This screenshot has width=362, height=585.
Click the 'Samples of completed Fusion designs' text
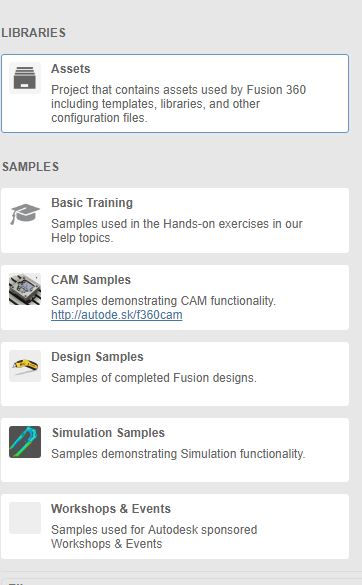tap(154, 378)
